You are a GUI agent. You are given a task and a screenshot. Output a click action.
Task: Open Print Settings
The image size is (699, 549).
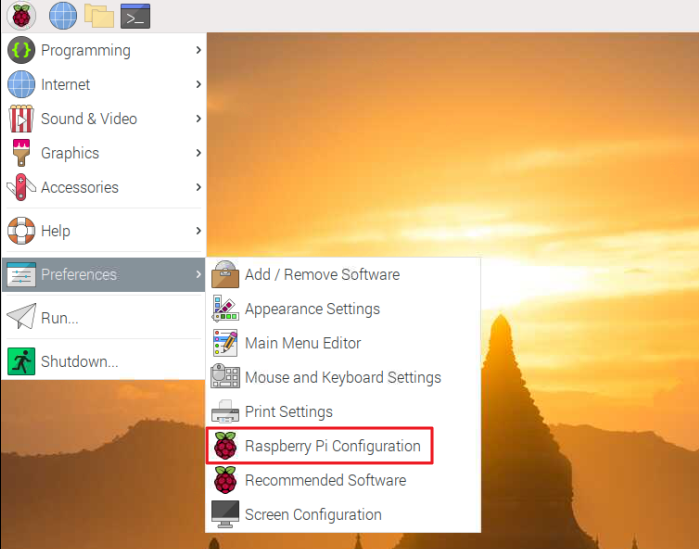click(343, 411)
